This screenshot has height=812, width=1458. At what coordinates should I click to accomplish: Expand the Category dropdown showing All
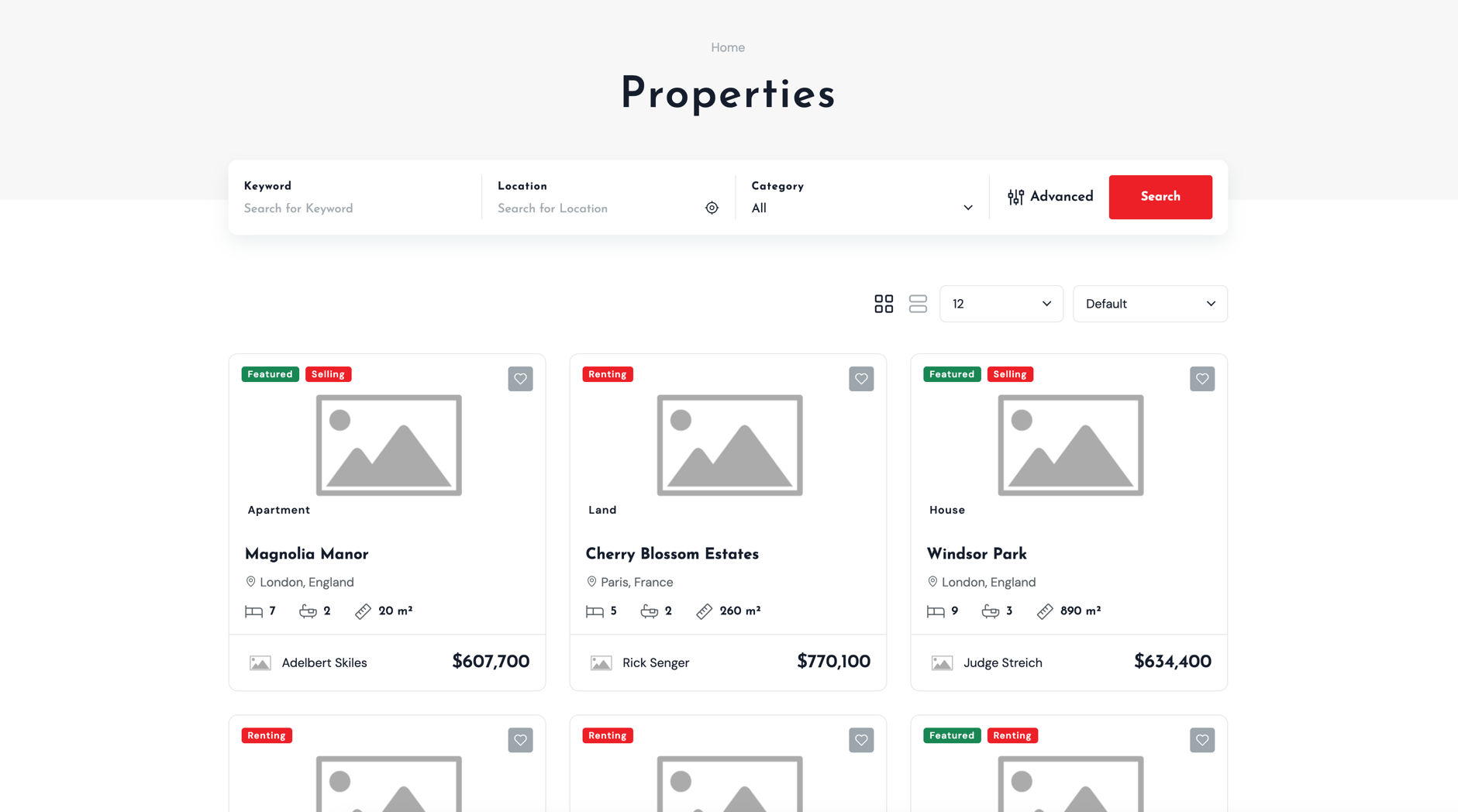(x=861, y=208)
